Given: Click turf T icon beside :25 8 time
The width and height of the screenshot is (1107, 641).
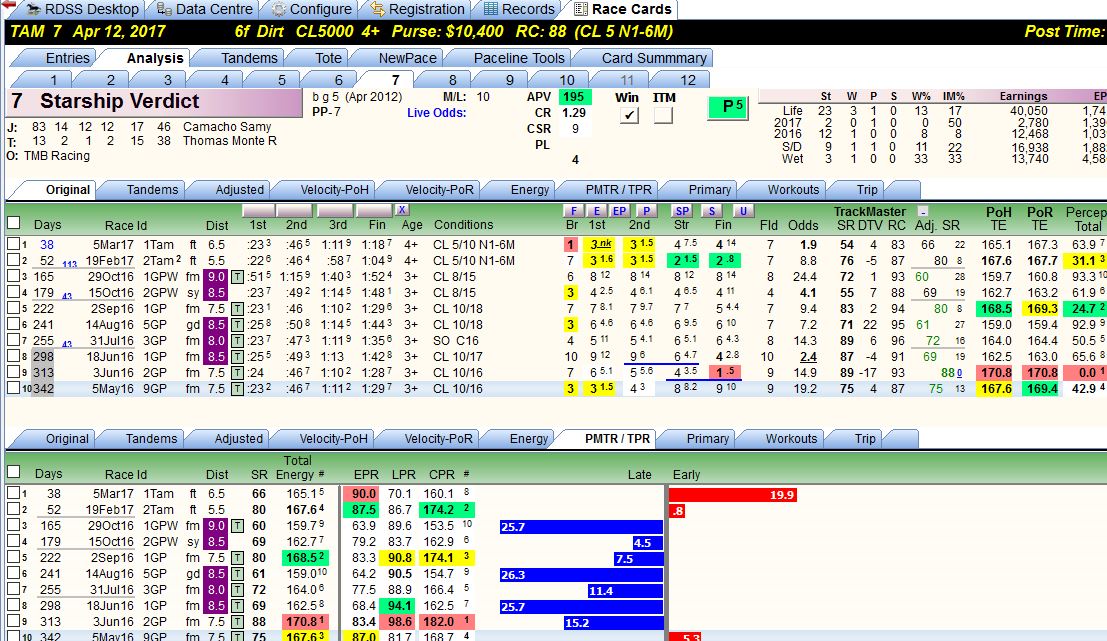Looking at the screenshot, I should pos(237,325).
